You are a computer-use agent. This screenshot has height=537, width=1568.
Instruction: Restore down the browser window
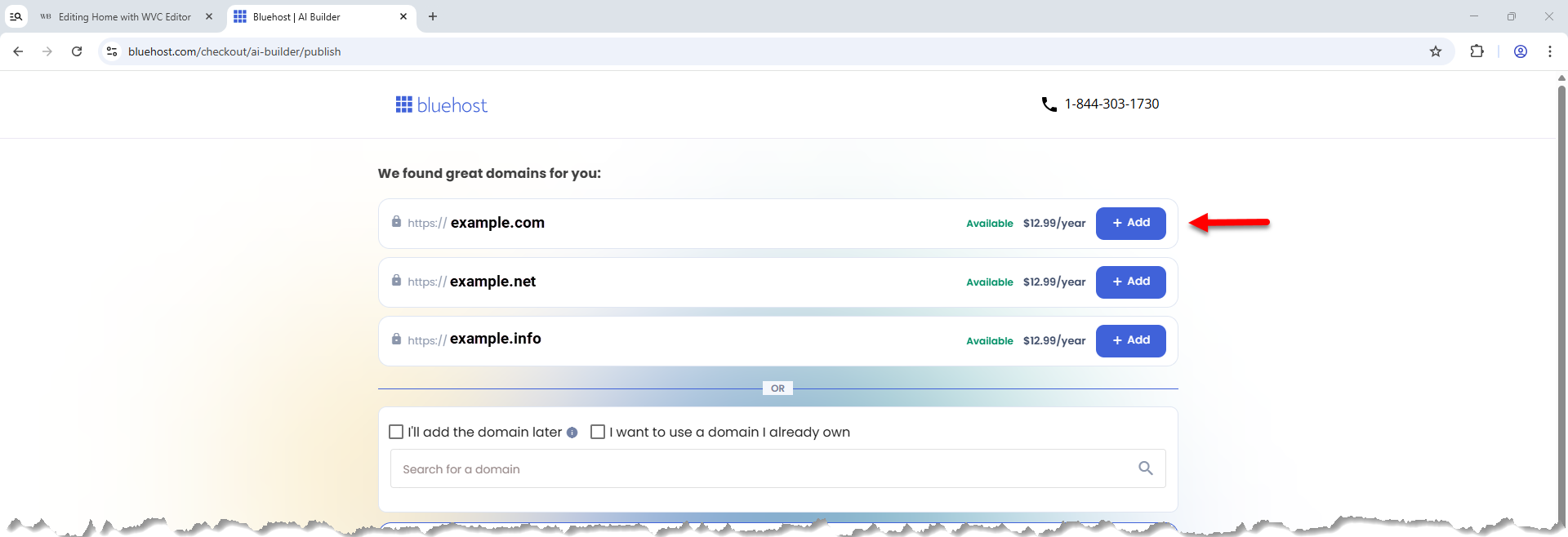[1512, 16]
